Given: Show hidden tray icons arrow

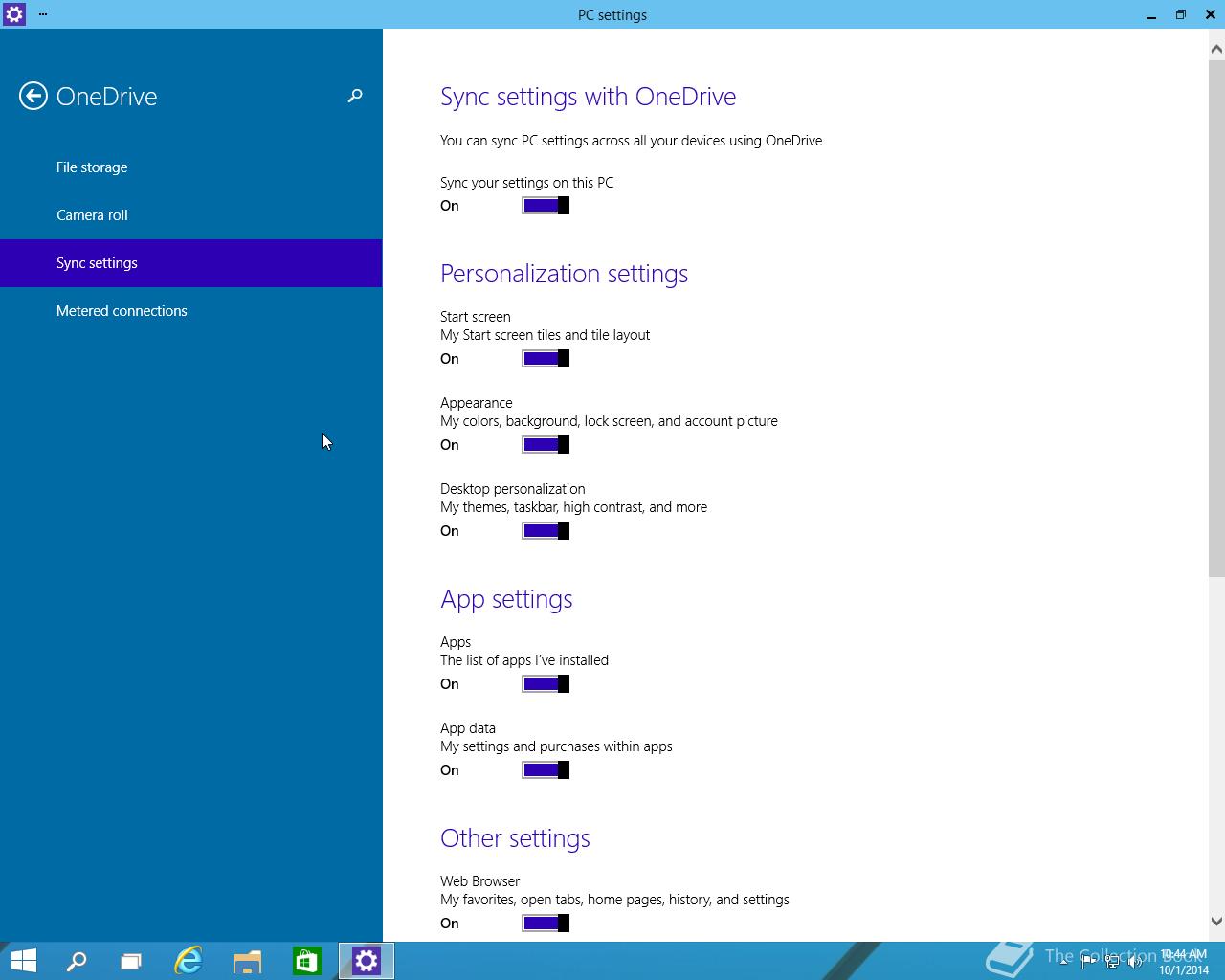Looking at the screenshot, I should click(x=1063, y=963).
